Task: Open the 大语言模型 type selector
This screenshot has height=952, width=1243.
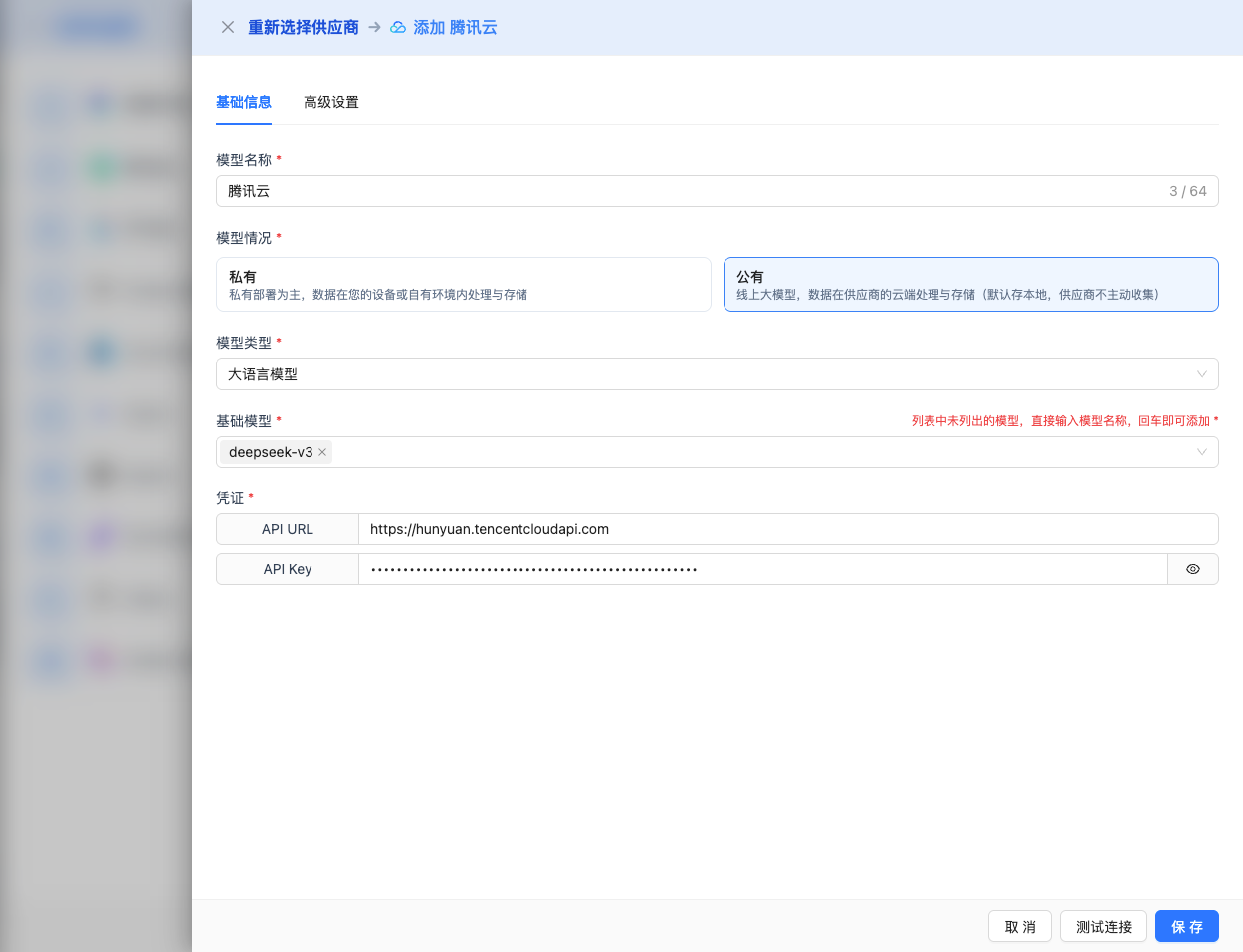Action: tap(697, 374)
